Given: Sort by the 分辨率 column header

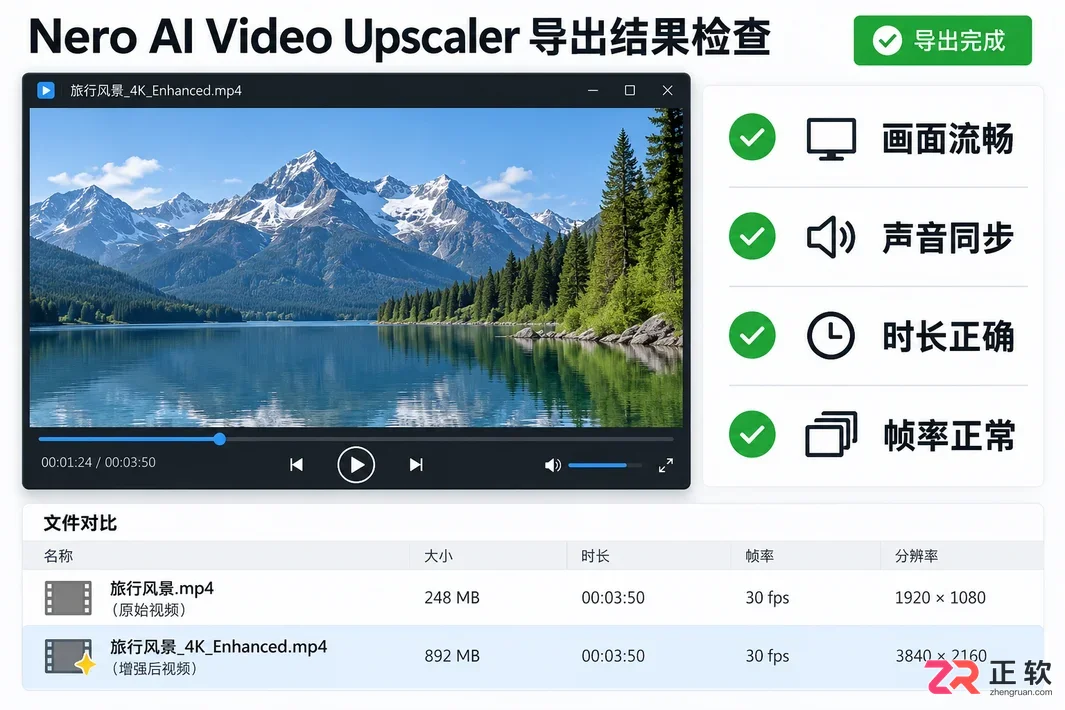Looking at the screenshot, I should (x=916, y=556).
